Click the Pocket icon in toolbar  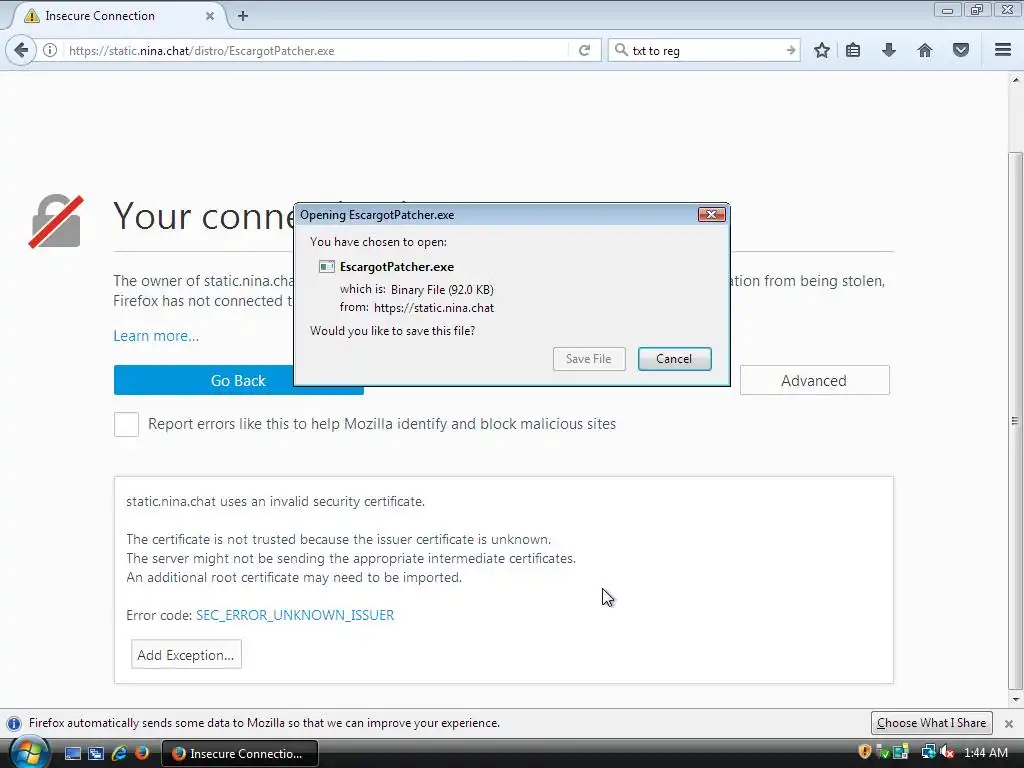(961, 50)
